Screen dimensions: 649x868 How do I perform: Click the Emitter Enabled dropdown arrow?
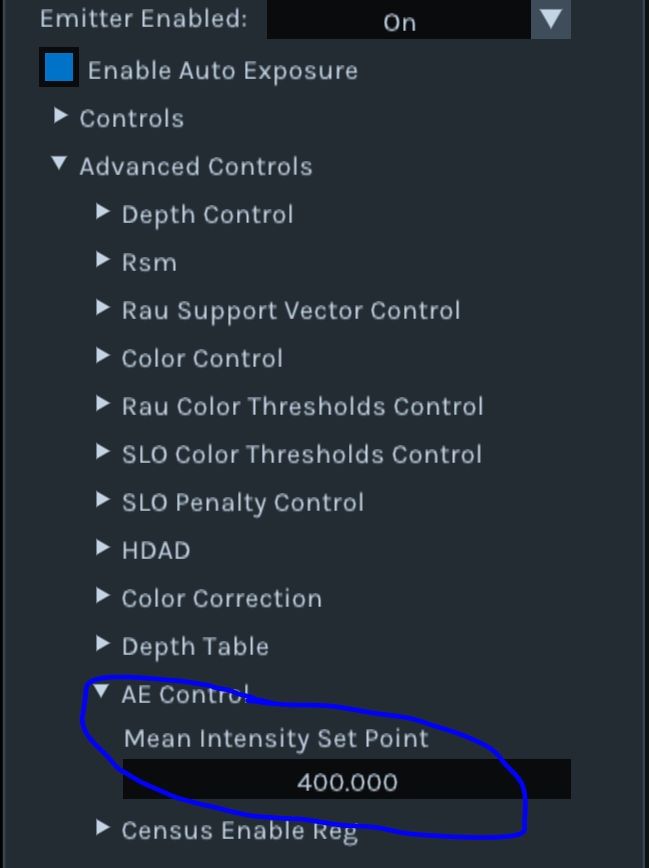550,20
